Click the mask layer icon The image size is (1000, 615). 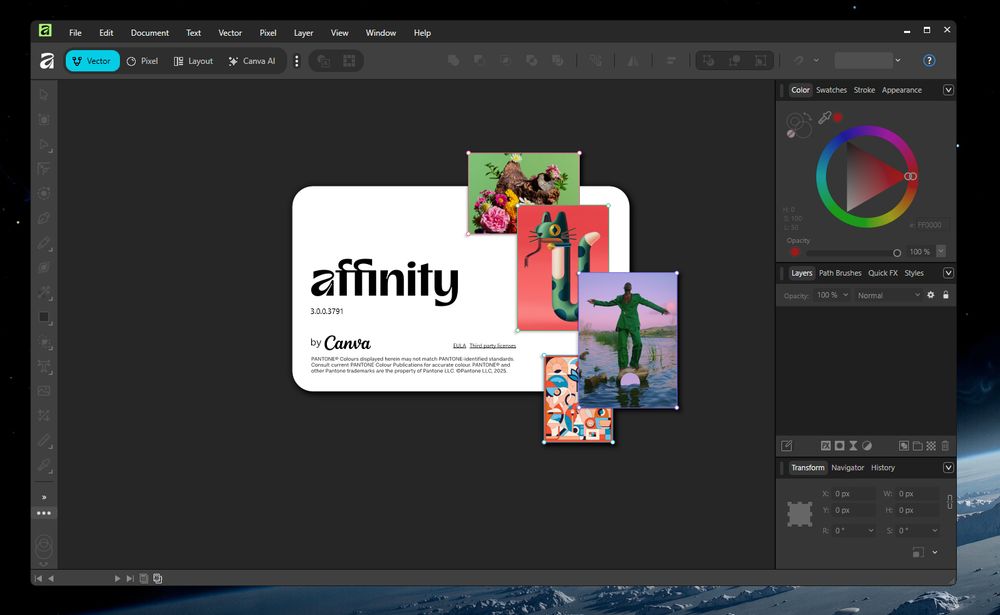pos(840,446)
